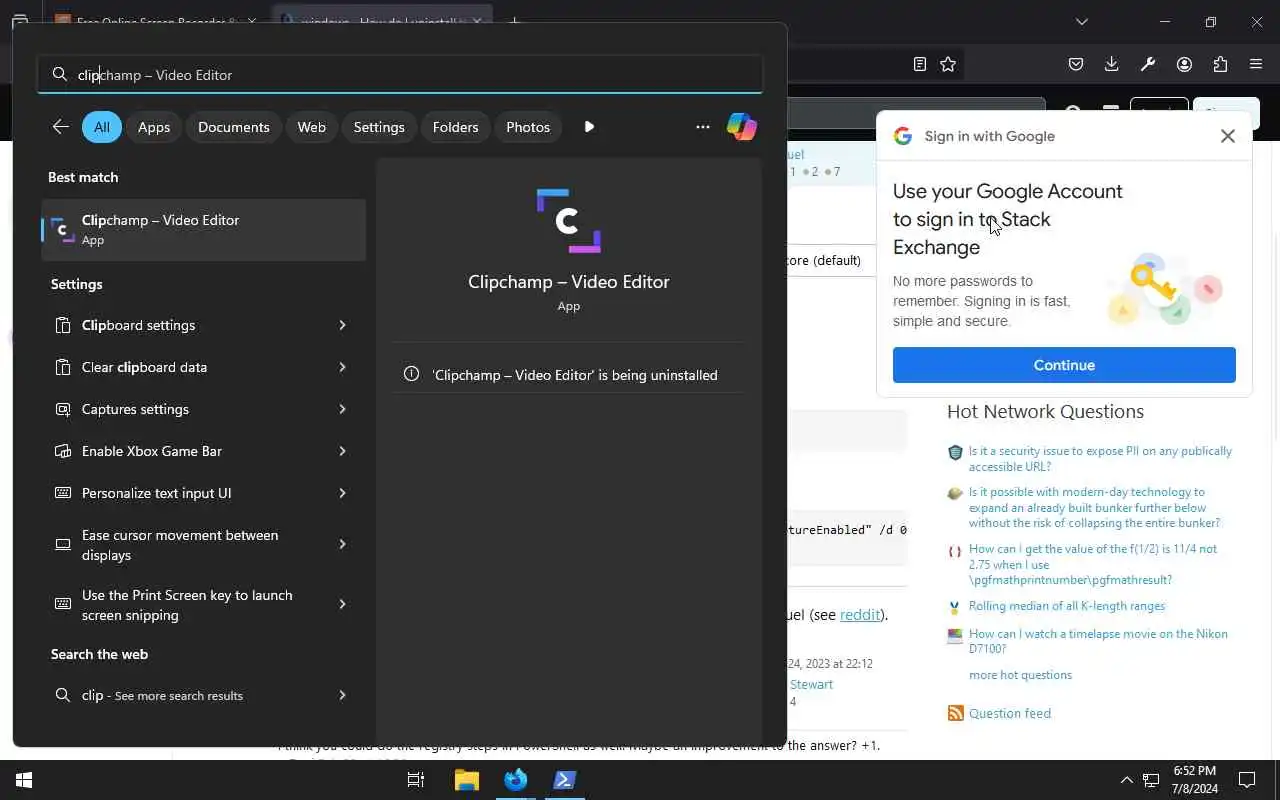Go back with the left arrow icon
Screen dimensions: 1280x800
coord(61,127)
